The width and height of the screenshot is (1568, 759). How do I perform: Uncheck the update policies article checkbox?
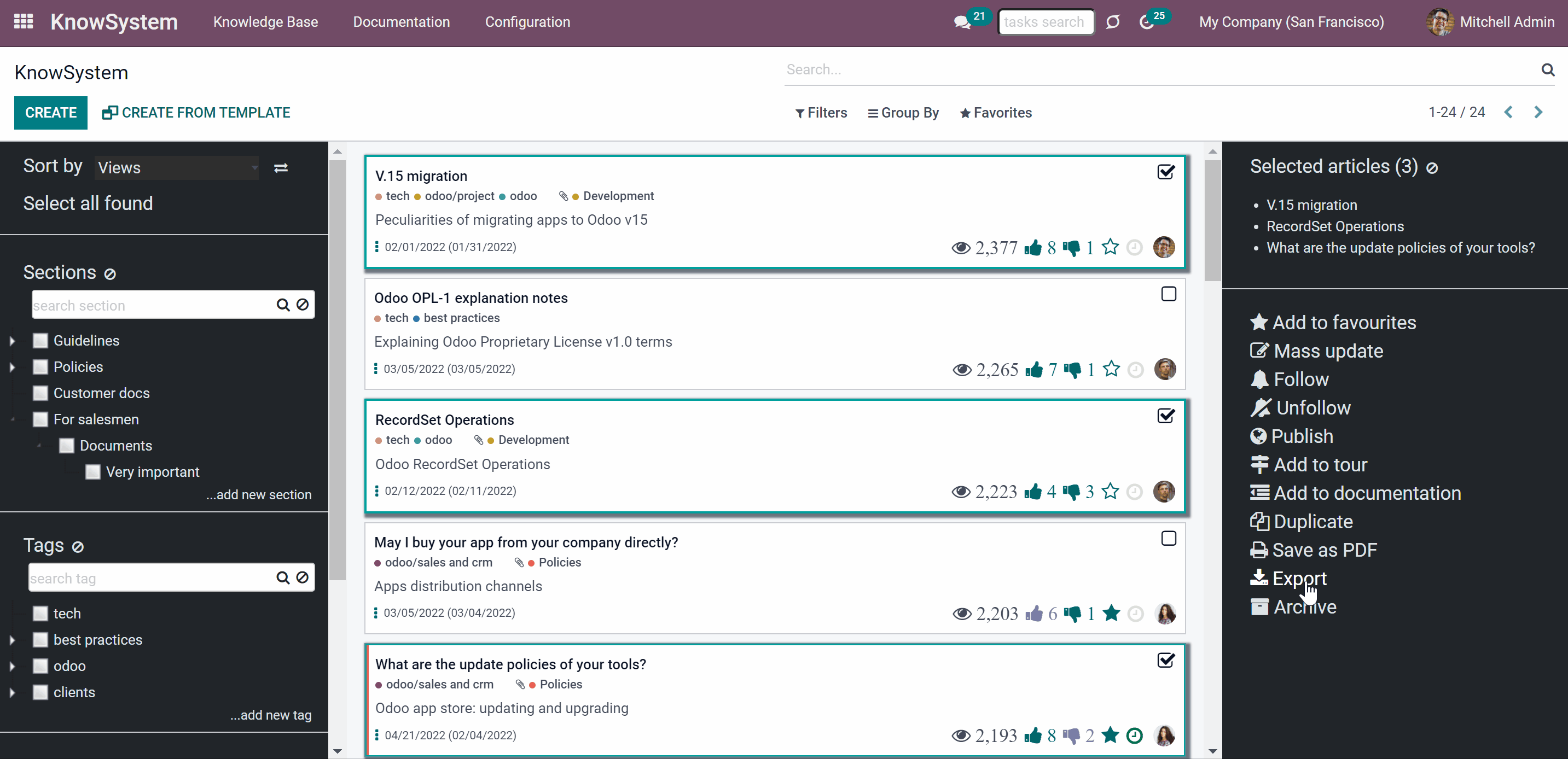[1166, 661]
